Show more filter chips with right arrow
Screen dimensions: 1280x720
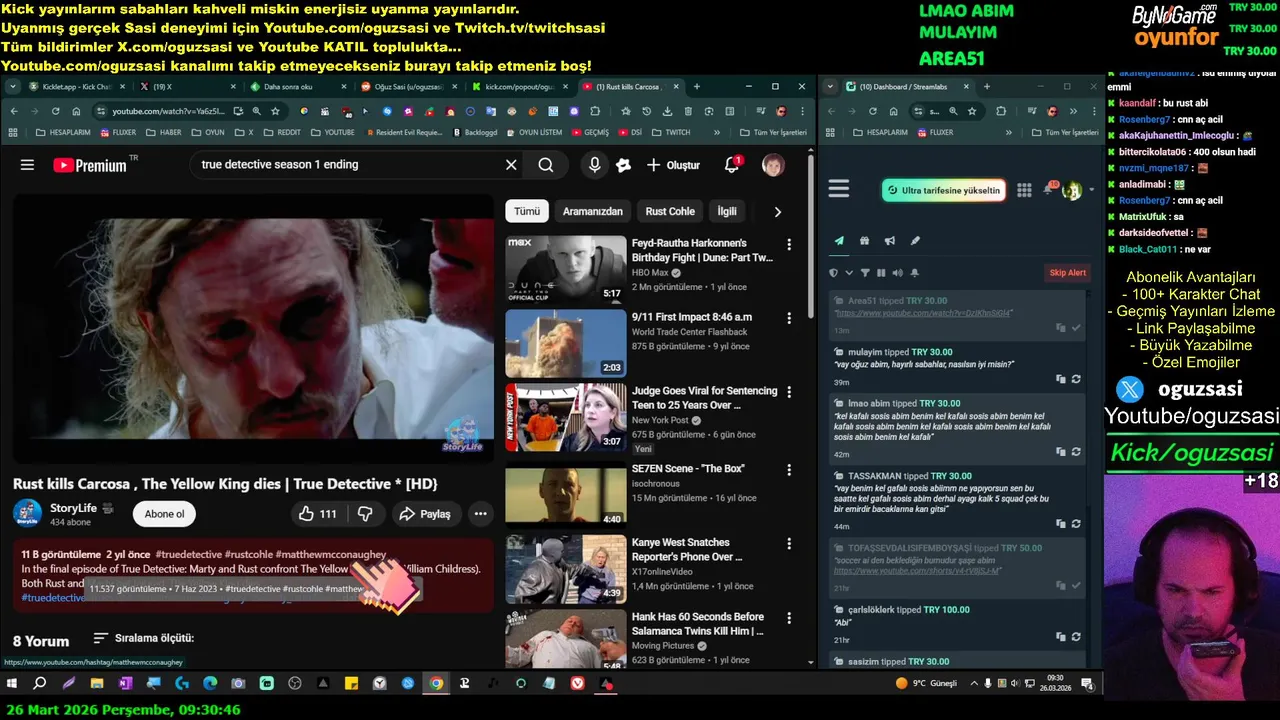(x=777, y=211)
